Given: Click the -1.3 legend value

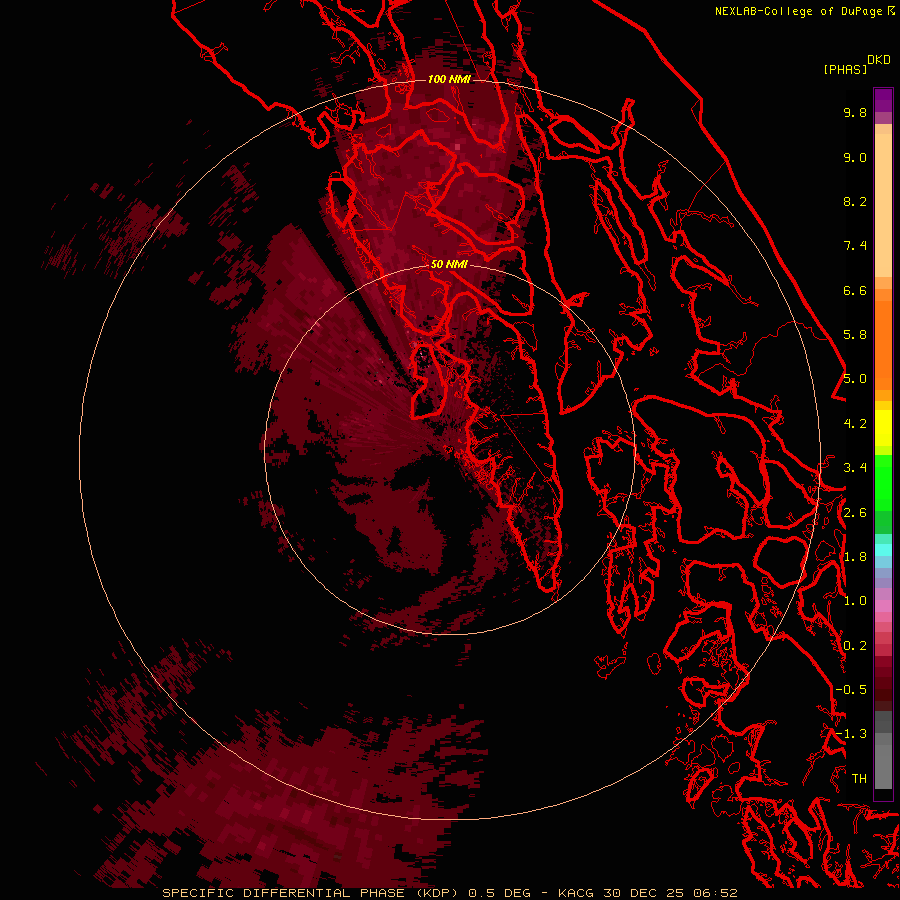Looking at the screenshot, I should 851,734.
